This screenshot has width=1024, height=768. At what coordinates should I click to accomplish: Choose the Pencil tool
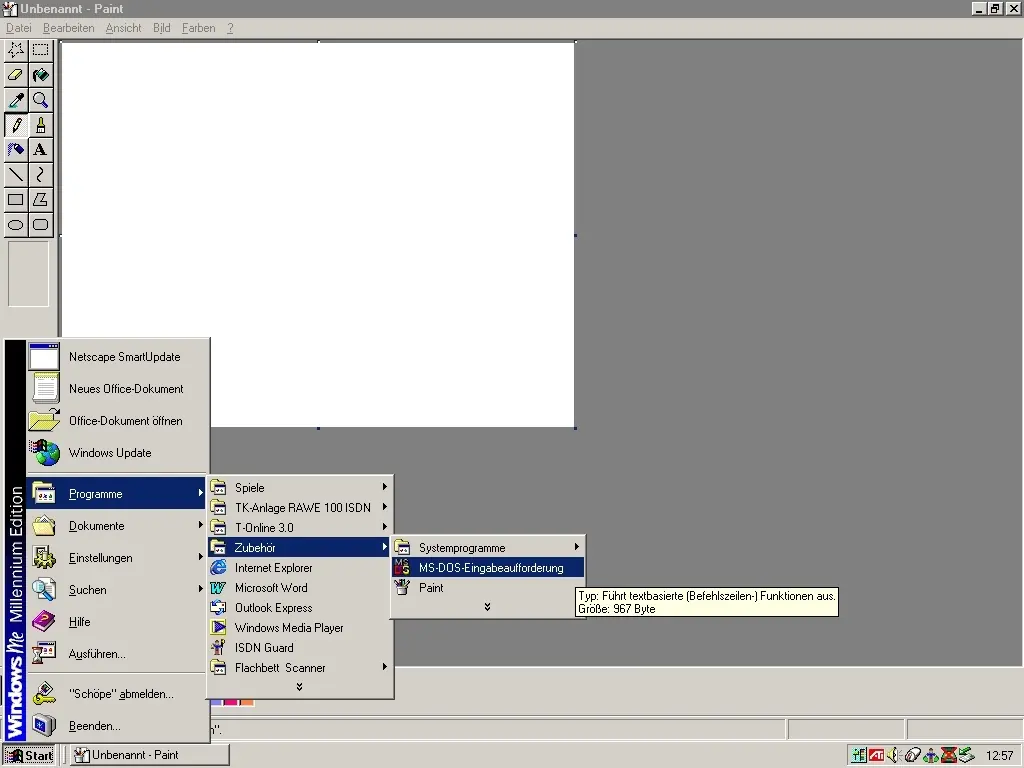click(x=16, y=125)
